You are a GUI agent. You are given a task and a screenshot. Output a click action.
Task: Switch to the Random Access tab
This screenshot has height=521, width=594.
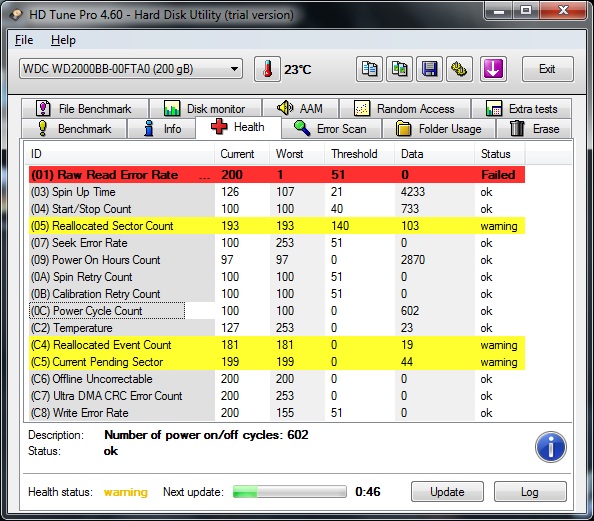405,109
